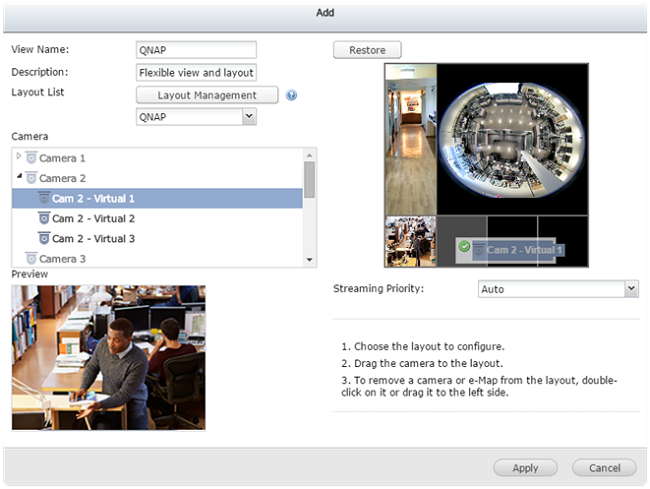Image resolution: width=650 pixels, height=489 pixels.
Task: Focus the View Name input field
Action: coord(196,50)
